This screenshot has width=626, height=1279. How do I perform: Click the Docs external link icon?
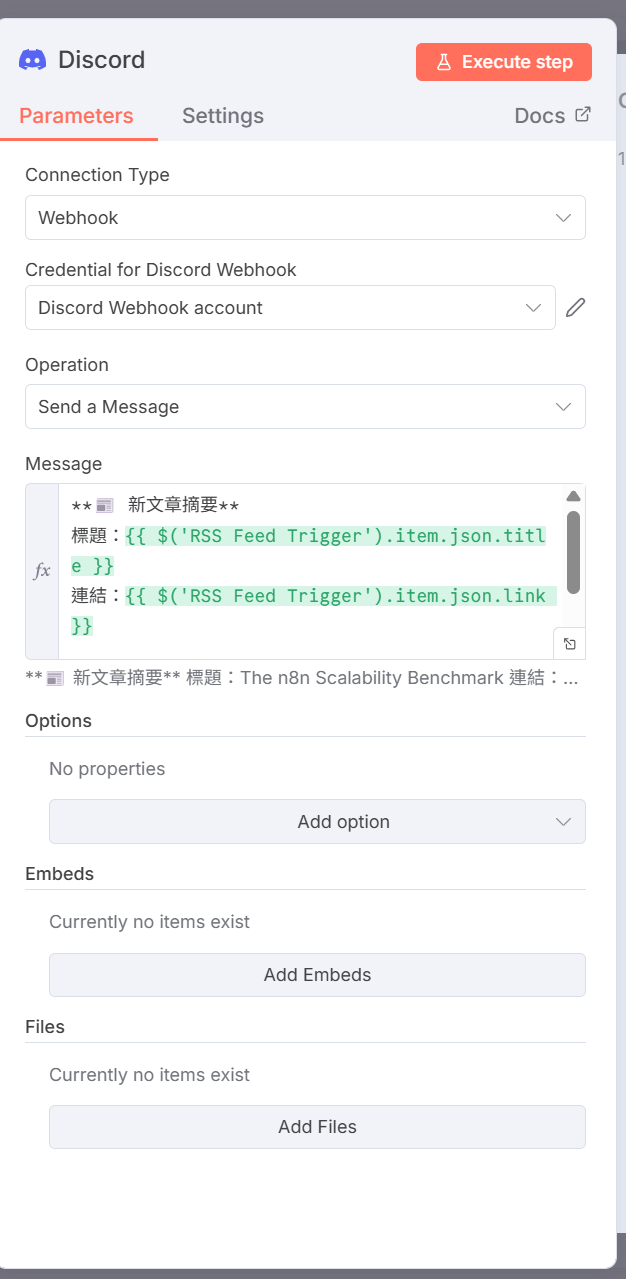point(583,115)
